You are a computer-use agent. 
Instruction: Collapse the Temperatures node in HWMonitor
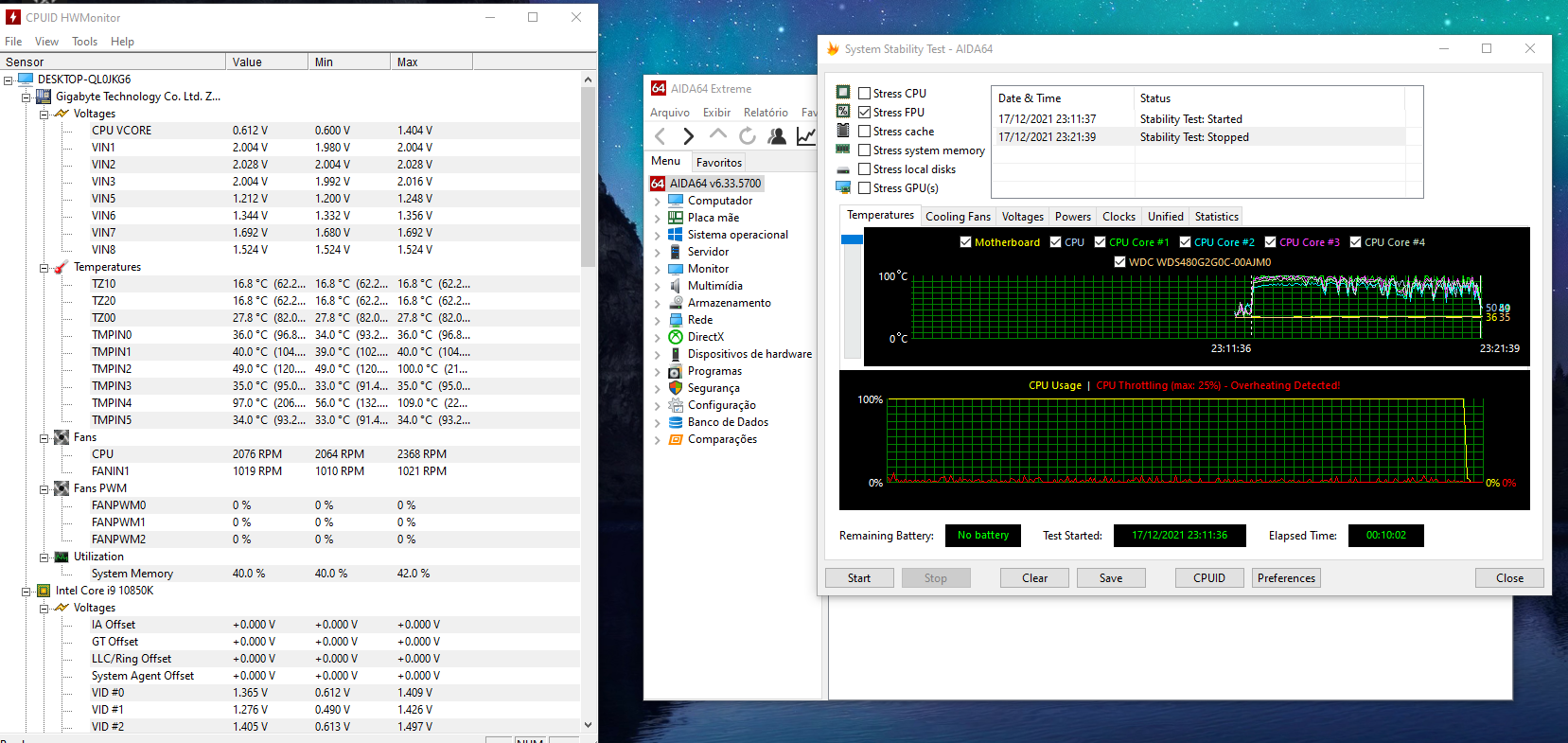pos(44,267)
